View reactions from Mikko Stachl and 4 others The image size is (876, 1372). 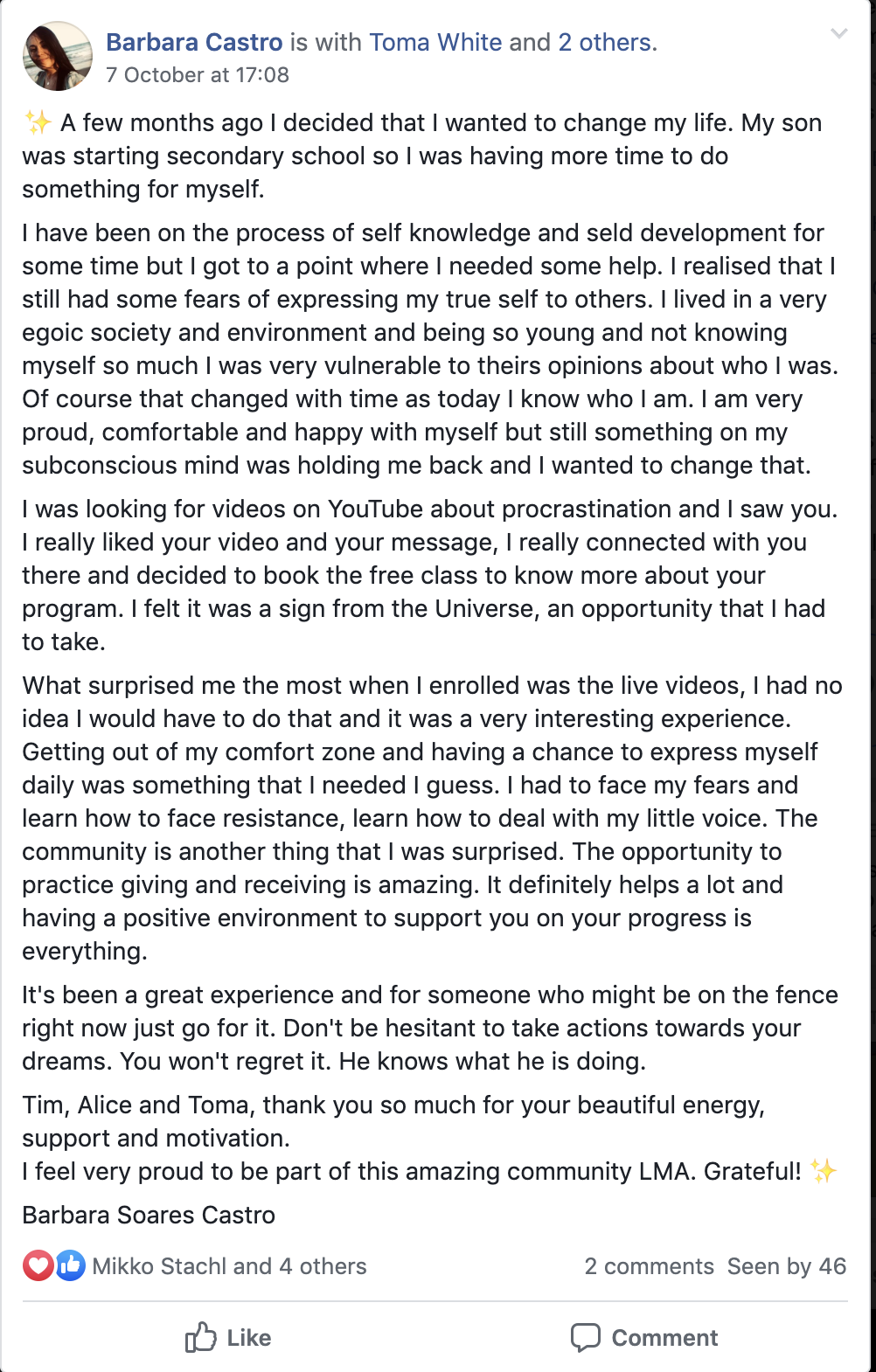pyautogui.click(x=229, y=1266)
